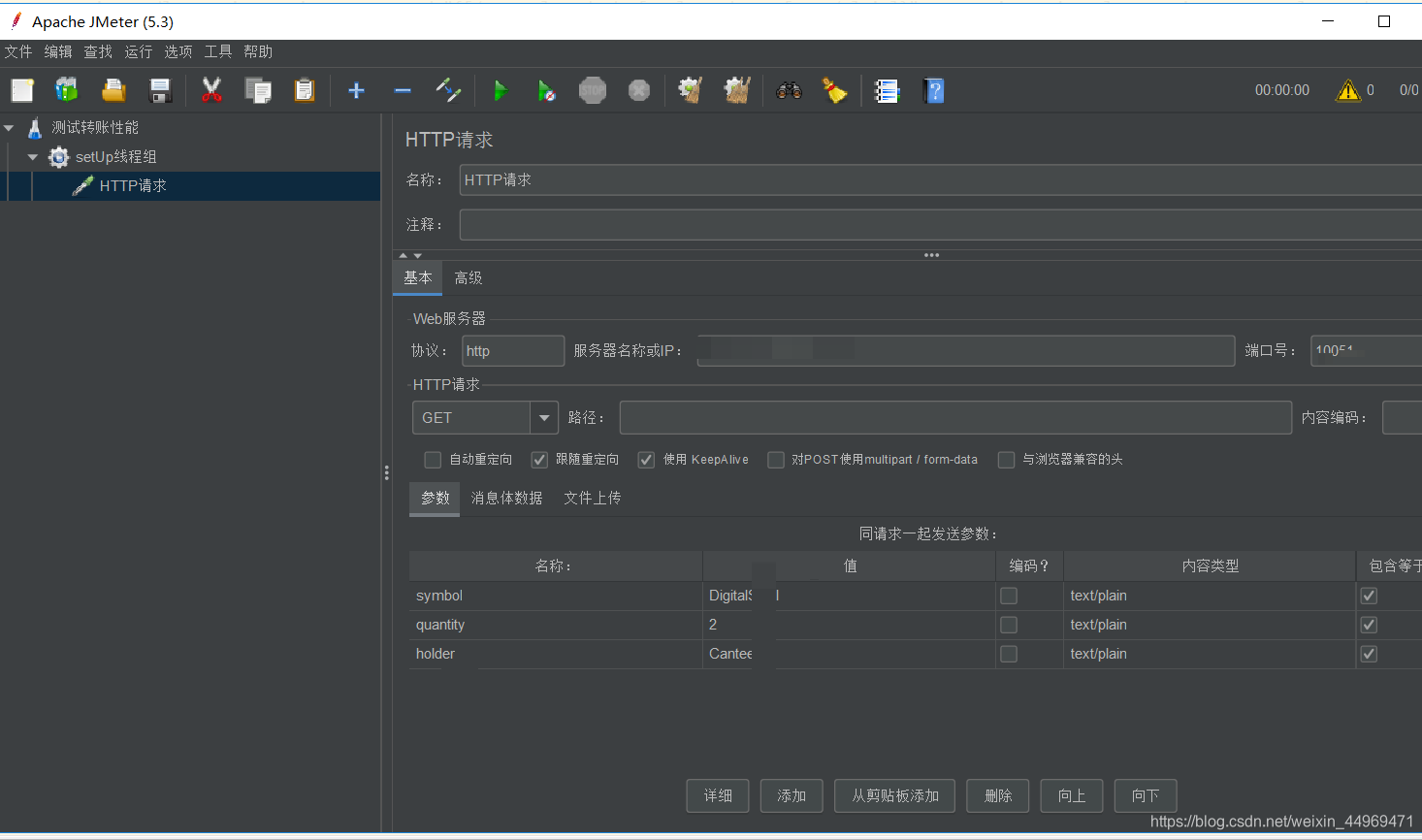Click the 名称 input field

pos(941,179)
